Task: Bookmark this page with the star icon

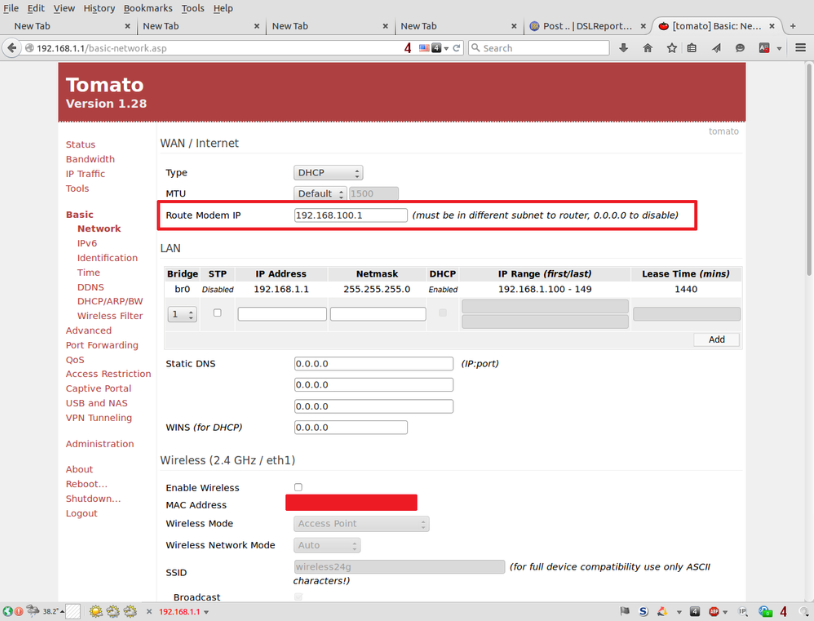Action: [671, 47]
